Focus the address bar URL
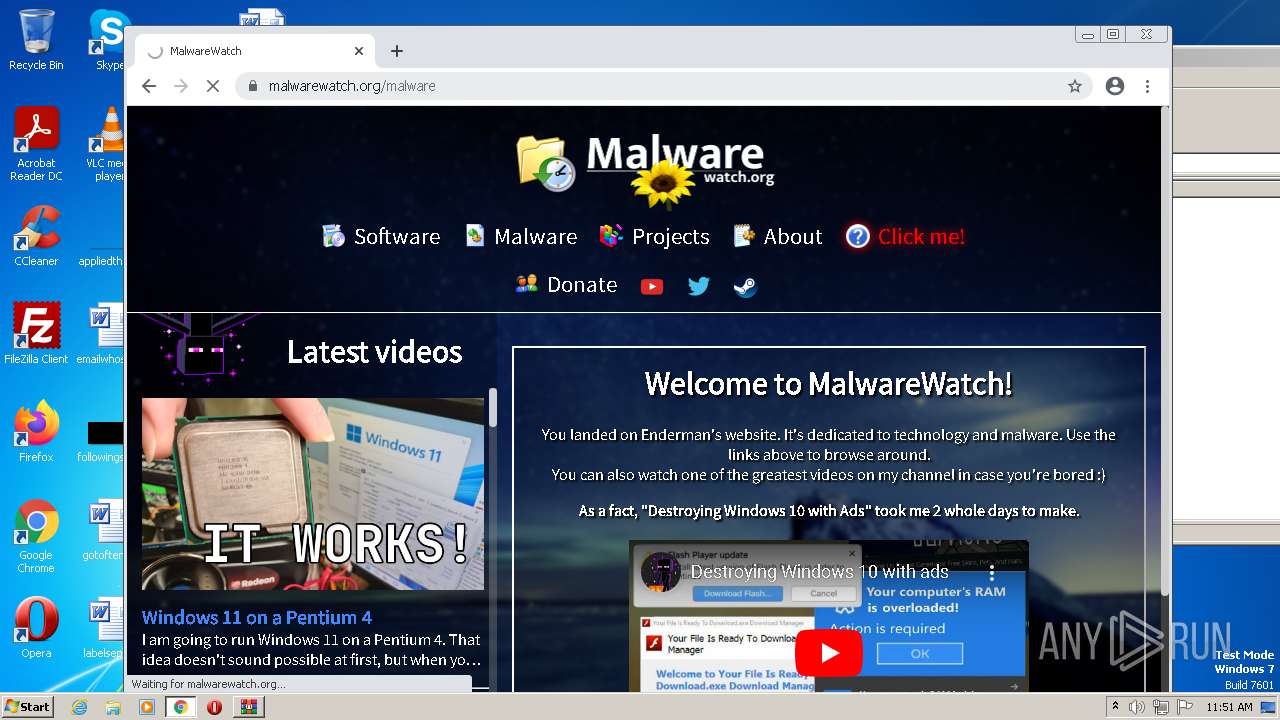 tap(352, 86)
